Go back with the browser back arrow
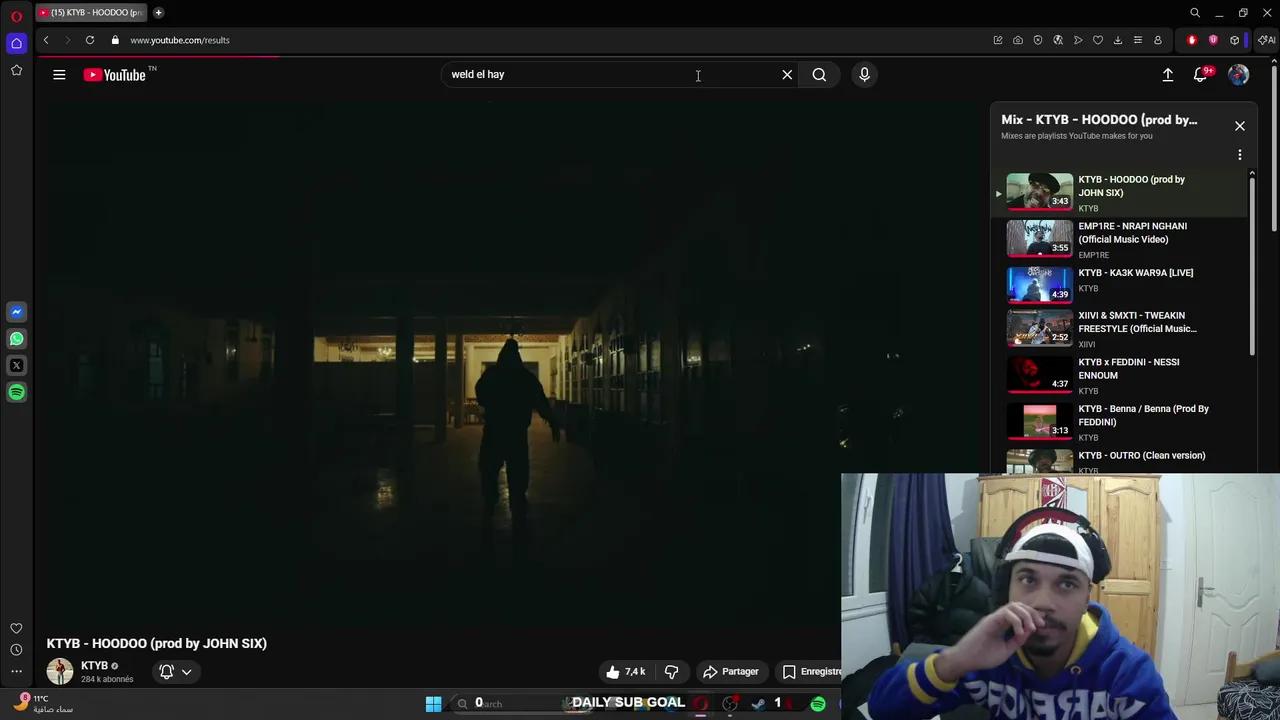The width and height of the screenshot is (1280, 720). click(46, 40)
